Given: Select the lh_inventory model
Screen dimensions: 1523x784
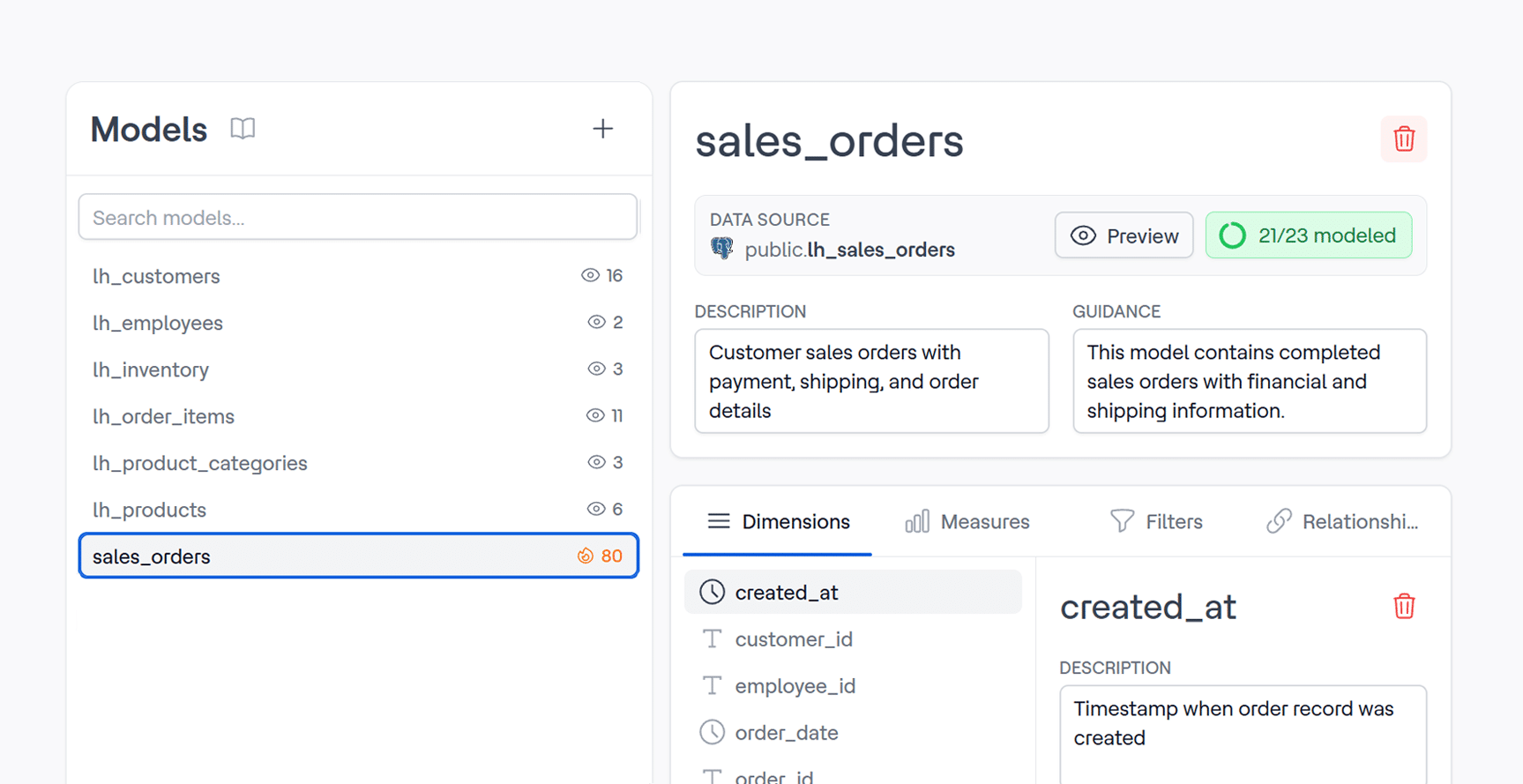Looking at the screenshot, I should 358,370.
